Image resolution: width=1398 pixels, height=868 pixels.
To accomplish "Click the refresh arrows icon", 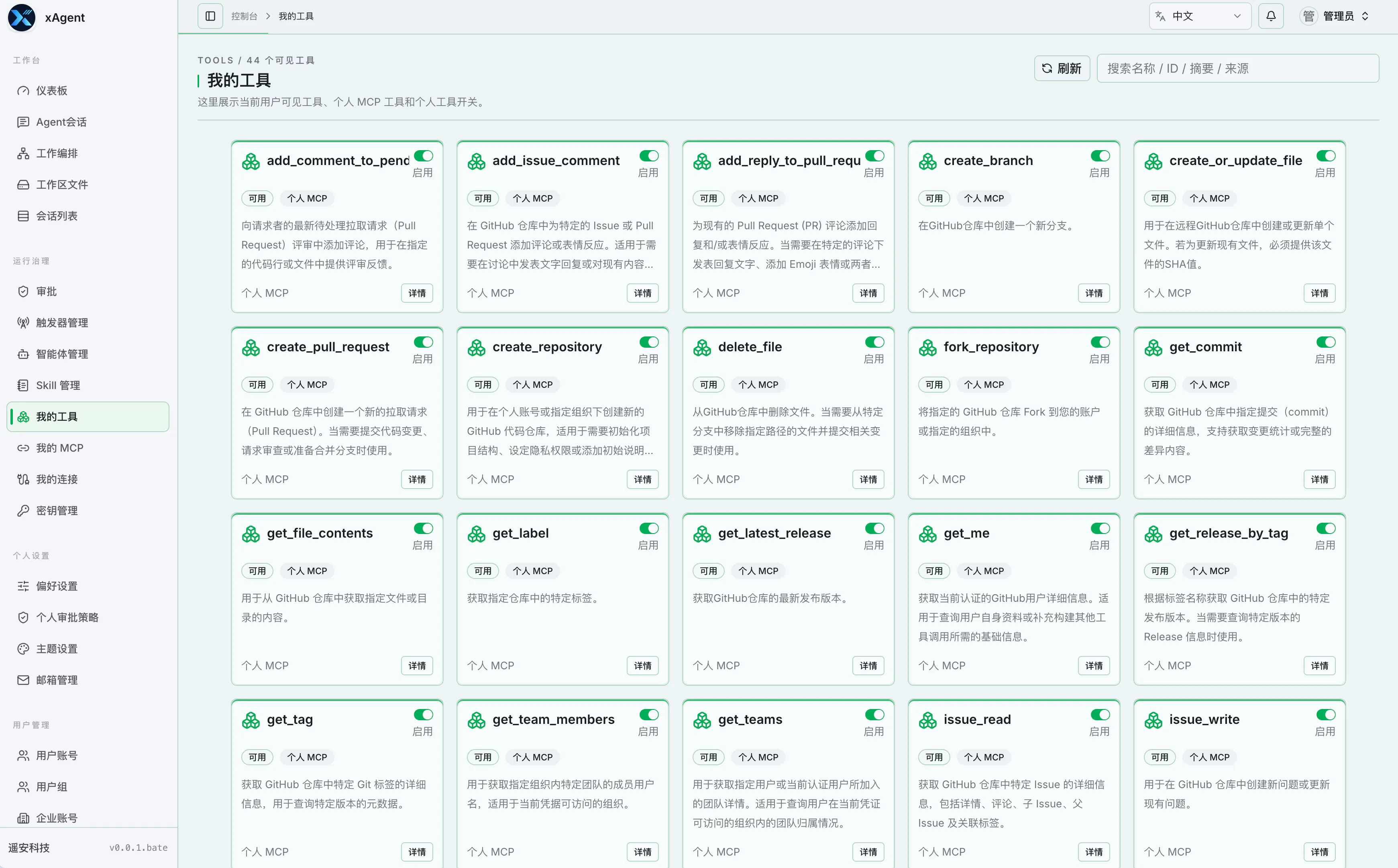I will click(x=1047, y=68).
